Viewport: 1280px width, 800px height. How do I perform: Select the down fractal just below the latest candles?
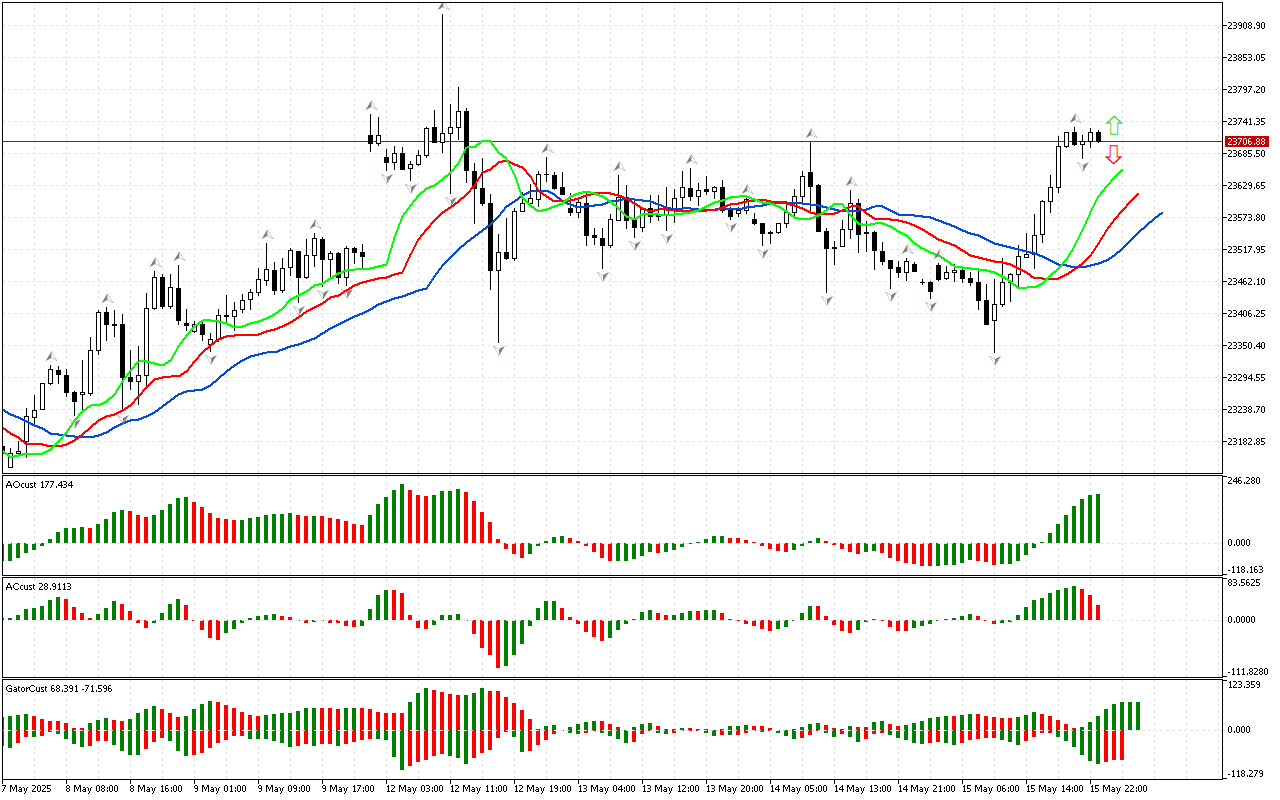1083,165
